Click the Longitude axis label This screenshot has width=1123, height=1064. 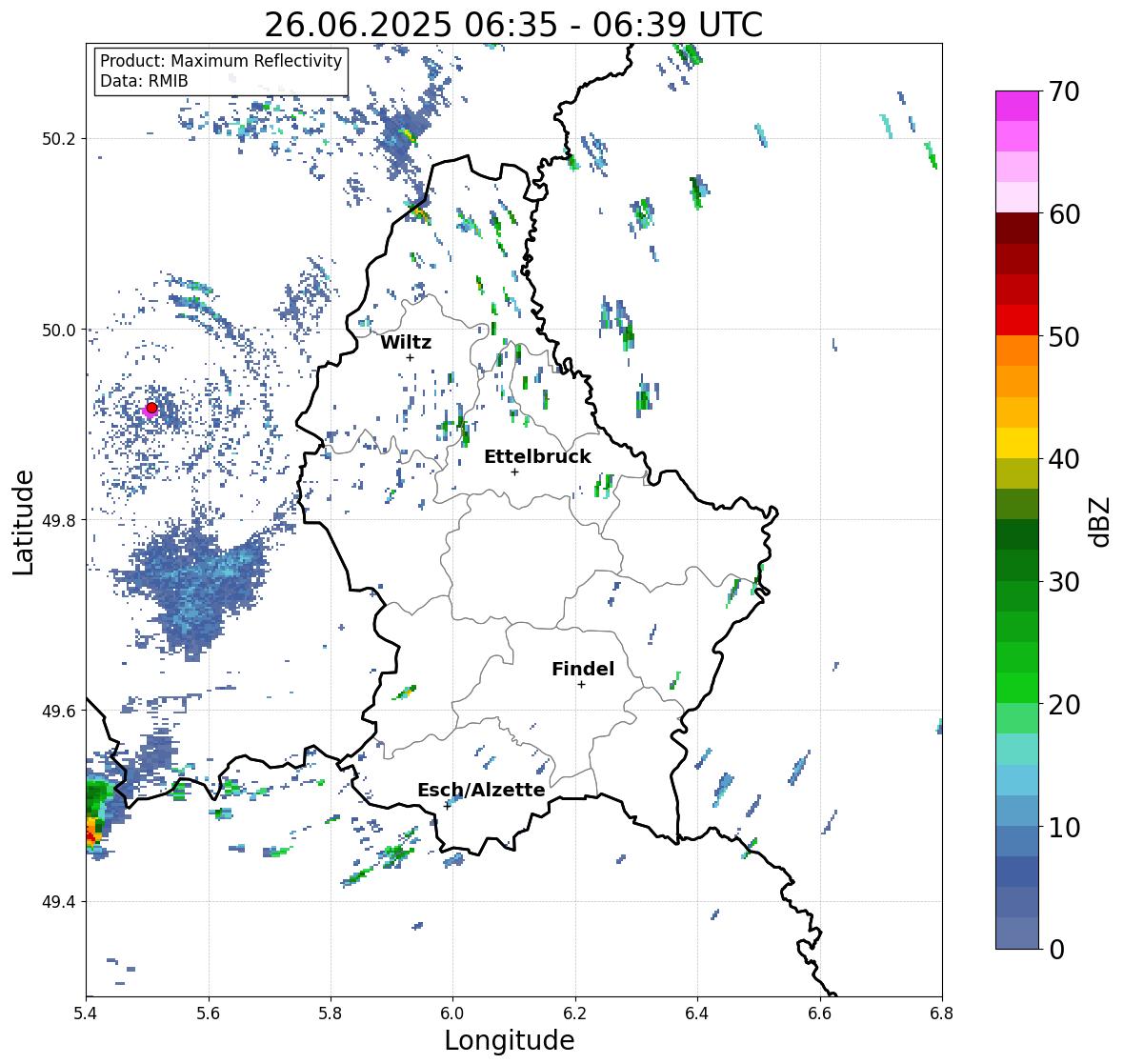coord(510,1040)
